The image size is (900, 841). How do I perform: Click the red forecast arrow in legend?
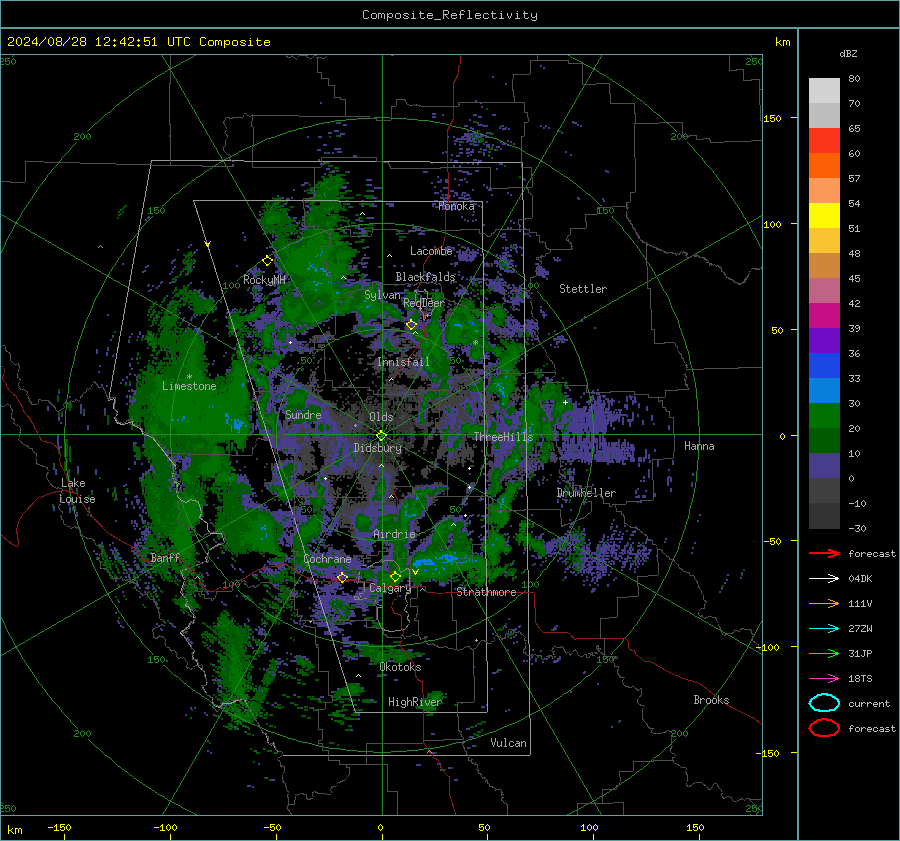tap(824, 553)
